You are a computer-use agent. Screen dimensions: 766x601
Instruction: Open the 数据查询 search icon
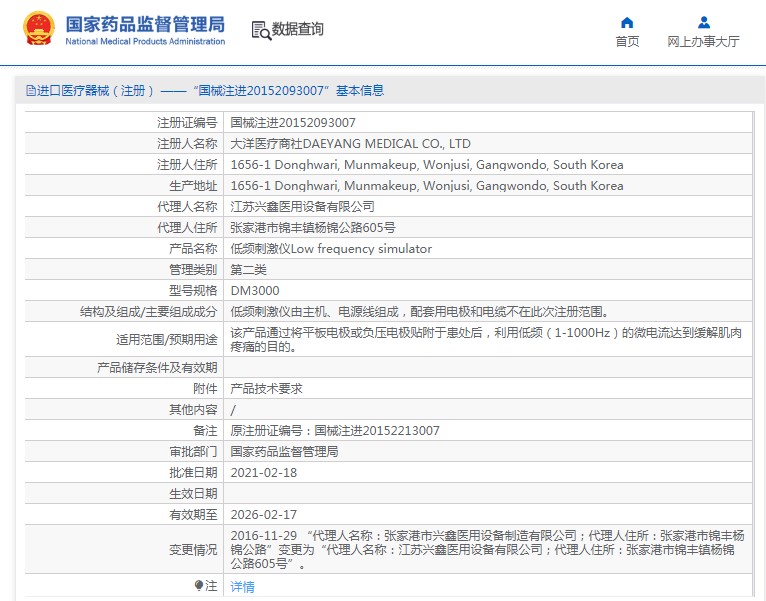pos(261,30)
